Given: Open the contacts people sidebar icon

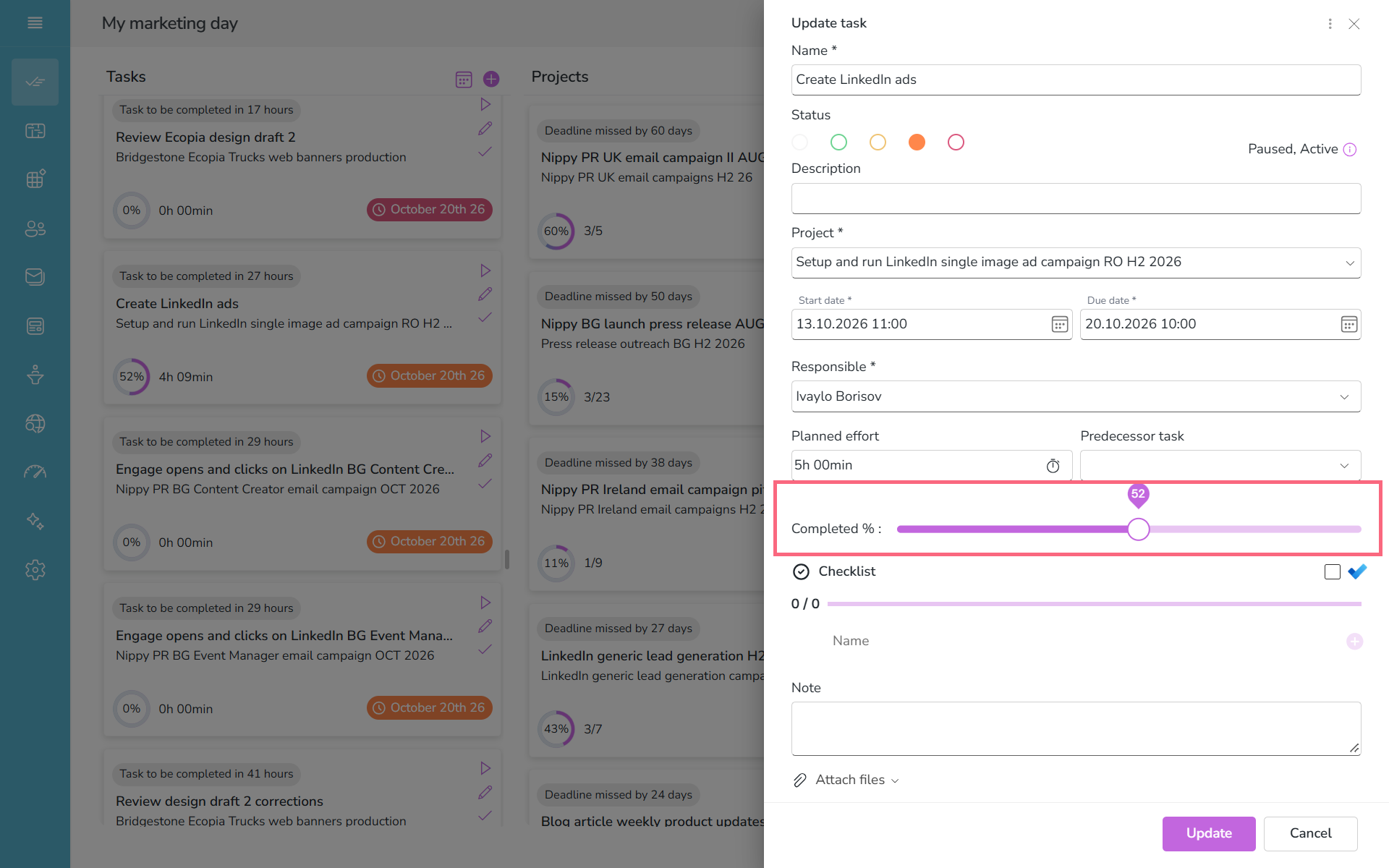Looking at the screenshot, I should click(35, 229).
